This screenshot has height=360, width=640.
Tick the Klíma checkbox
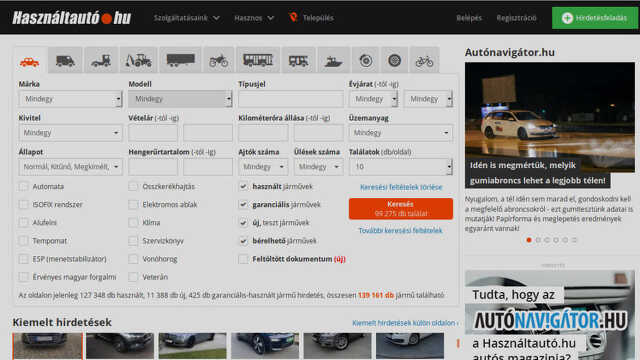click(x=133, y=222)
